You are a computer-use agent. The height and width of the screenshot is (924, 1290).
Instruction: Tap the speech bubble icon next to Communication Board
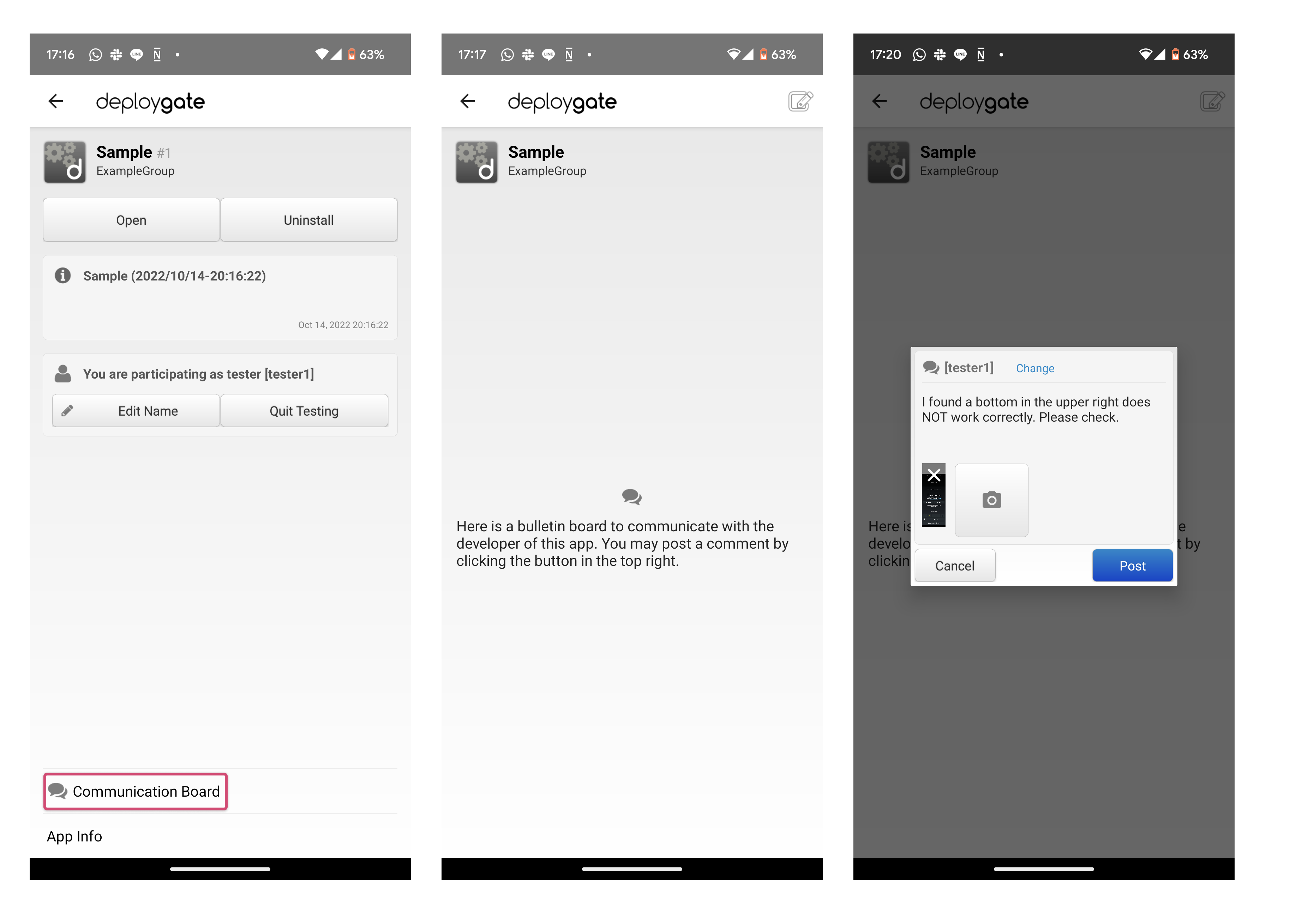58,791
